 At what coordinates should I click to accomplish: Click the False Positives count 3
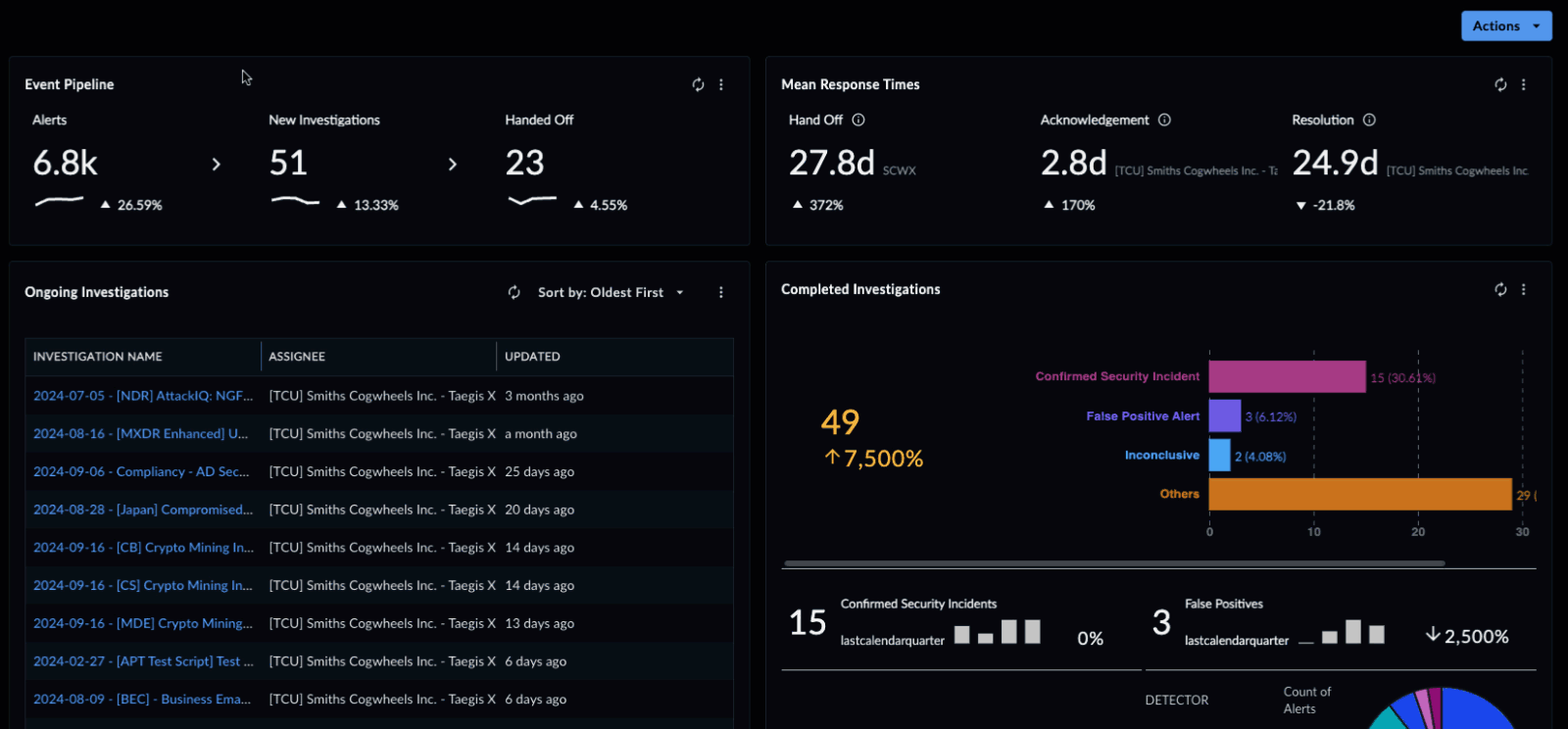tap(1161, 622)
